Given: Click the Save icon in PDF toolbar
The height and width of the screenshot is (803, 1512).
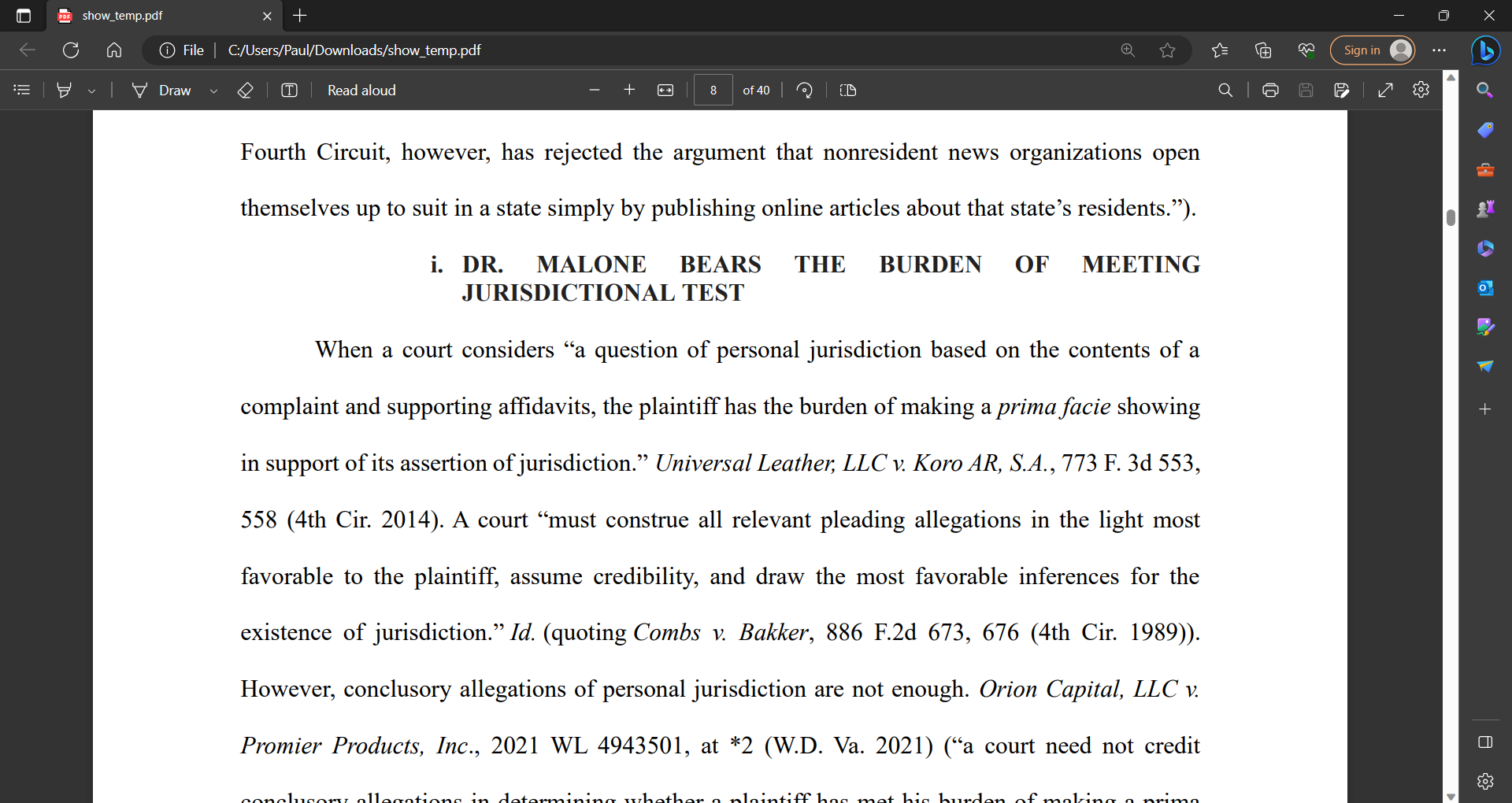Looking at the screenshot, I should (x=1306, y=91).
